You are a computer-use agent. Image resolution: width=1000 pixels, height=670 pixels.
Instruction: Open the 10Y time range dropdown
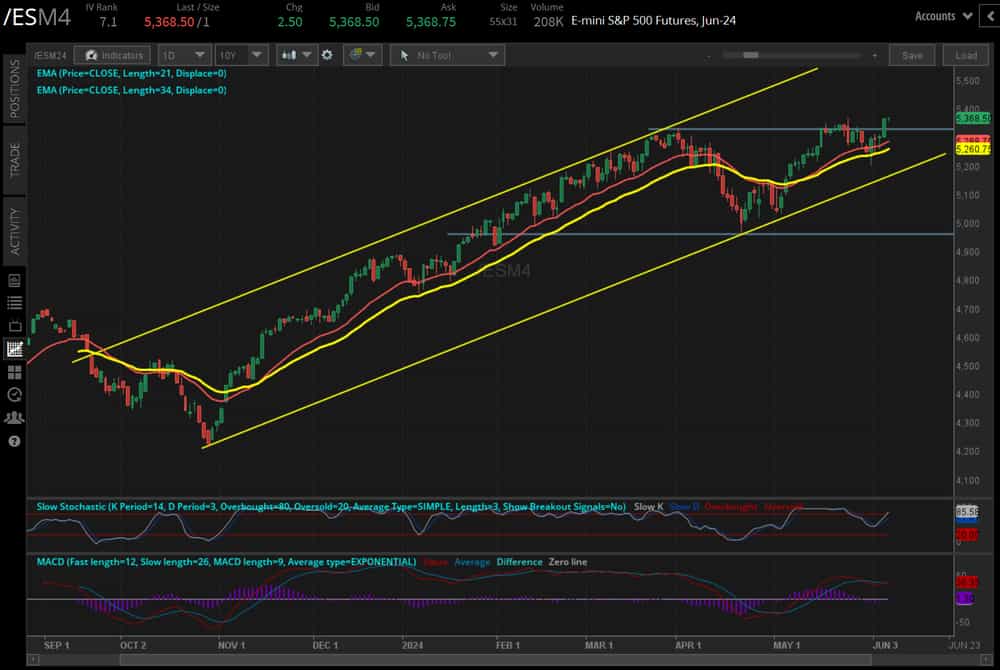(241, 55)
